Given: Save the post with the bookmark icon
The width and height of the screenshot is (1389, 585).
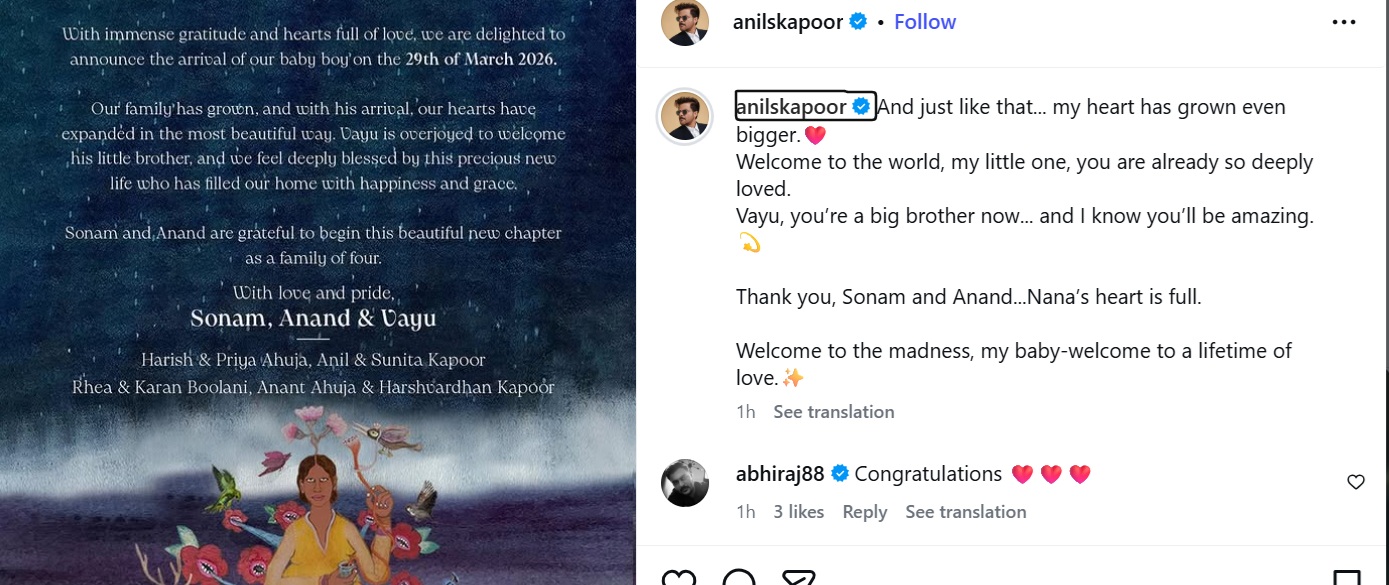Looking at the screenshot, I should tap(1347, 578).
